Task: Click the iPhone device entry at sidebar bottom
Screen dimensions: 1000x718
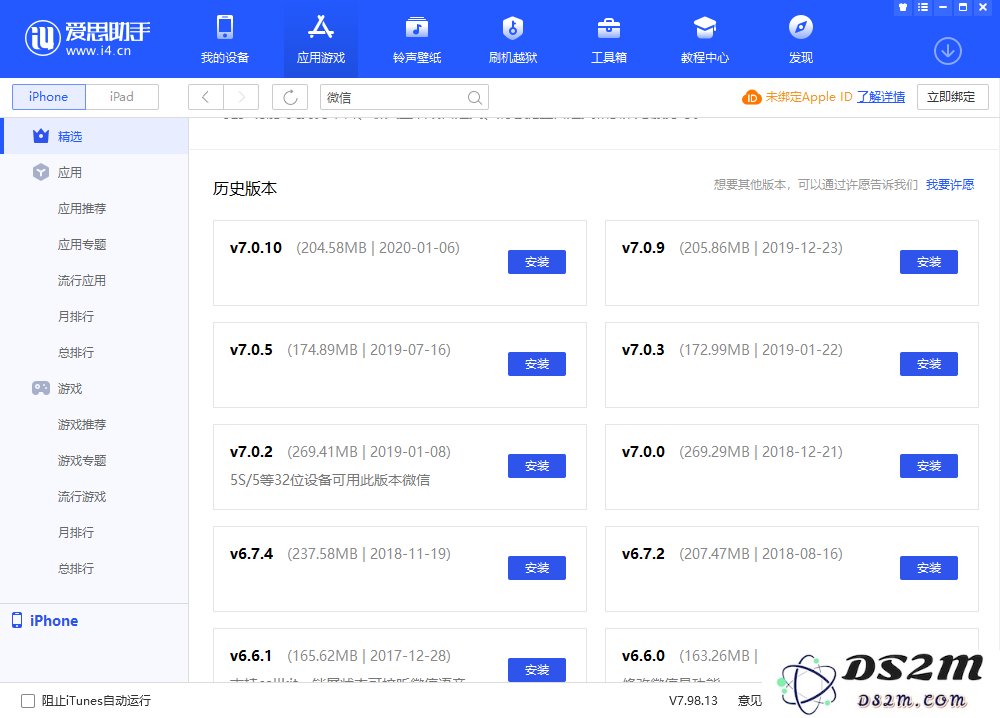Action: click(45, 620)
